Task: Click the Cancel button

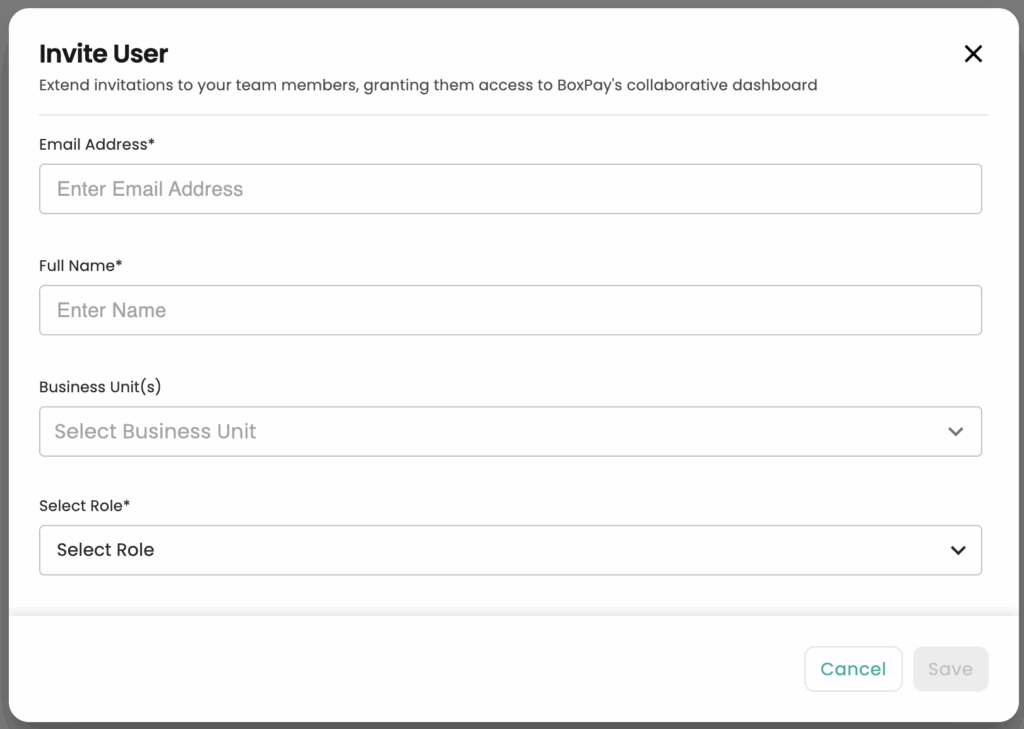Action: click(x=853, y=669)
